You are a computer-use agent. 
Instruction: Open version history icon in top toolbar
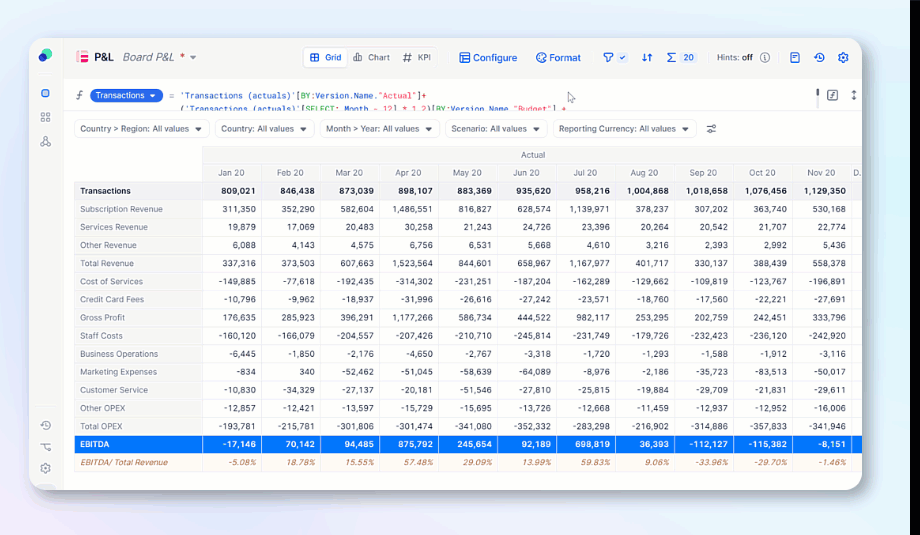click(819, 57)
